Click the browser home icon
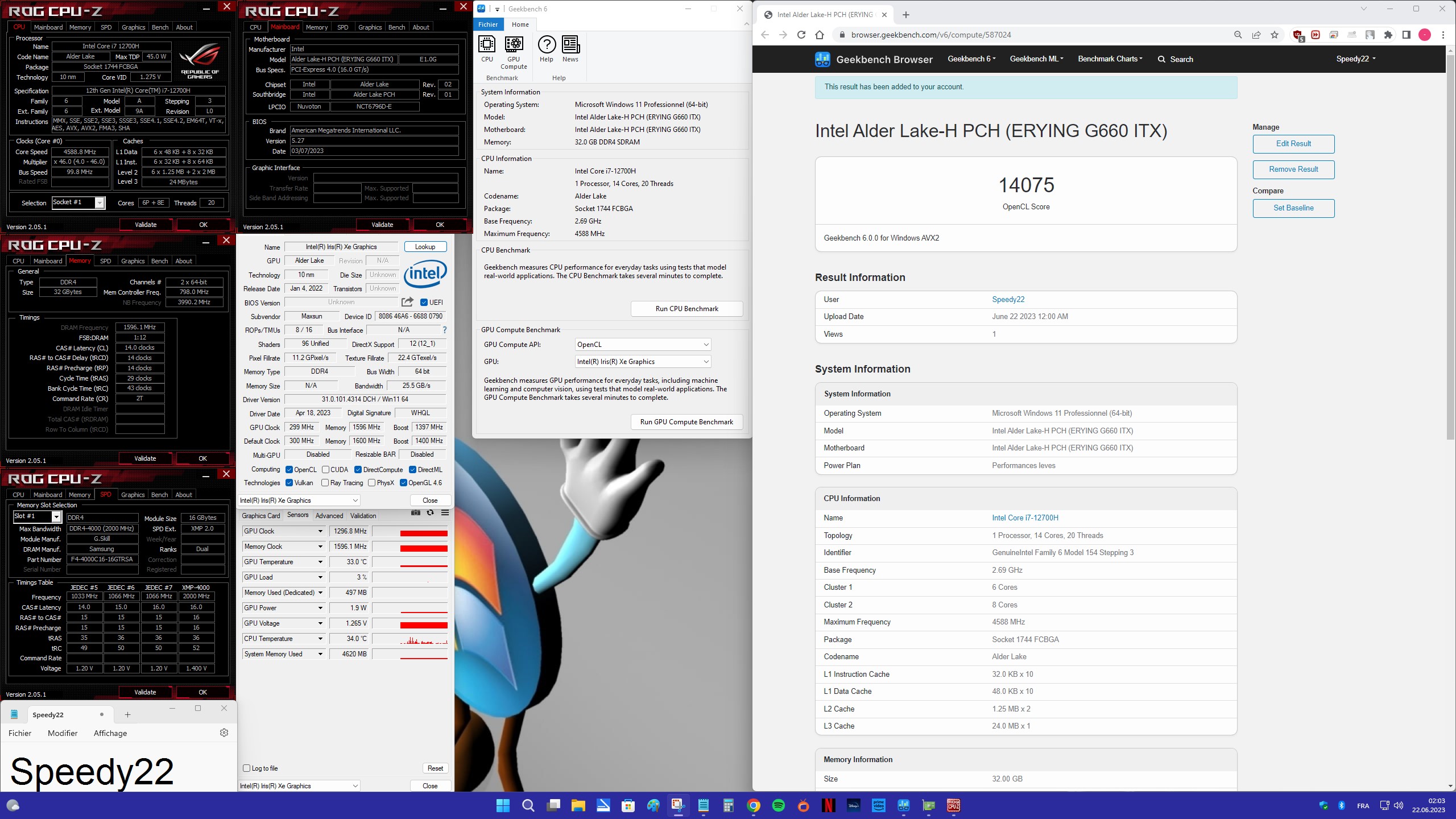This screenshot has height=819, width=1456. pyautogui.click(x=819, y=35)
